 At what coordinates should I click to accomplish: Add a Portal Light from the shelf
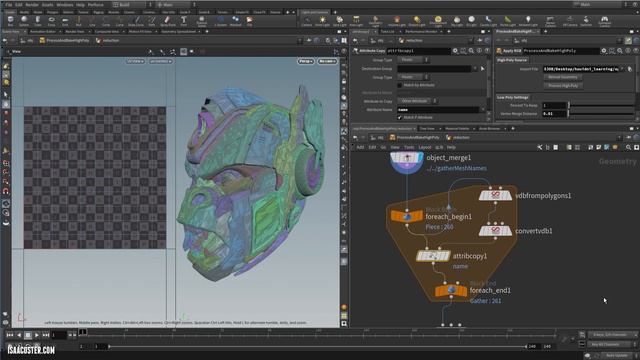point(507,21)
